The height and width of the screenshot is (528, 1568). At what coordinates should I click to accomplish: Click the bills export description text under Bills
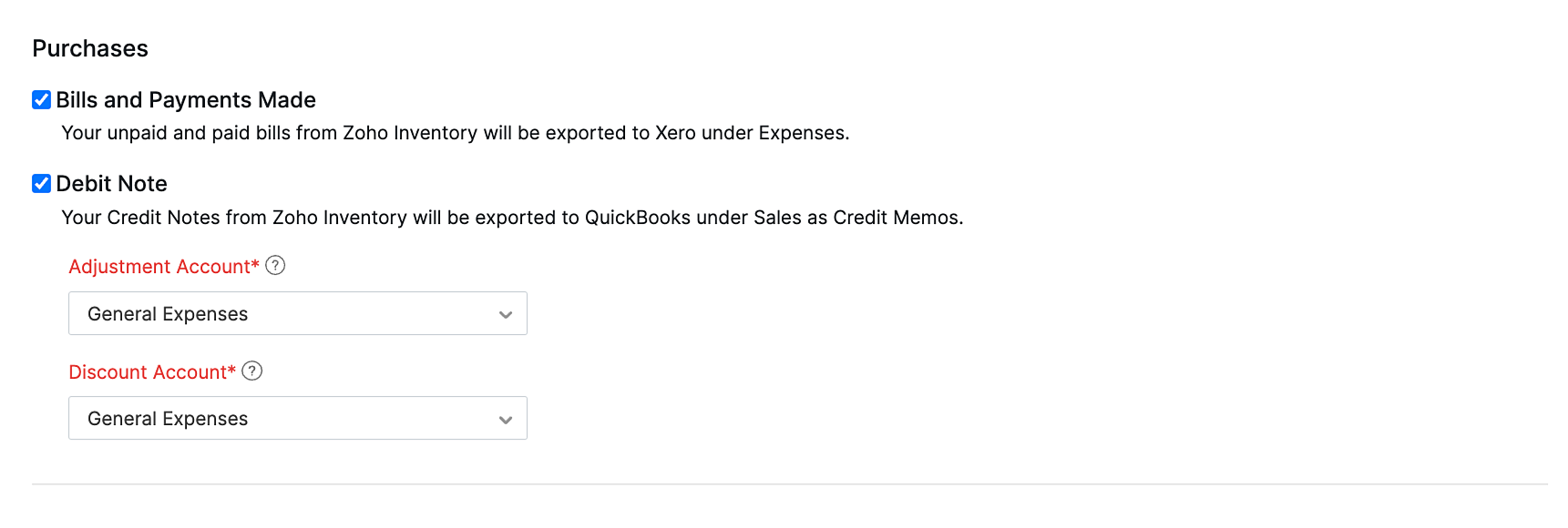[x=455, y=133]
